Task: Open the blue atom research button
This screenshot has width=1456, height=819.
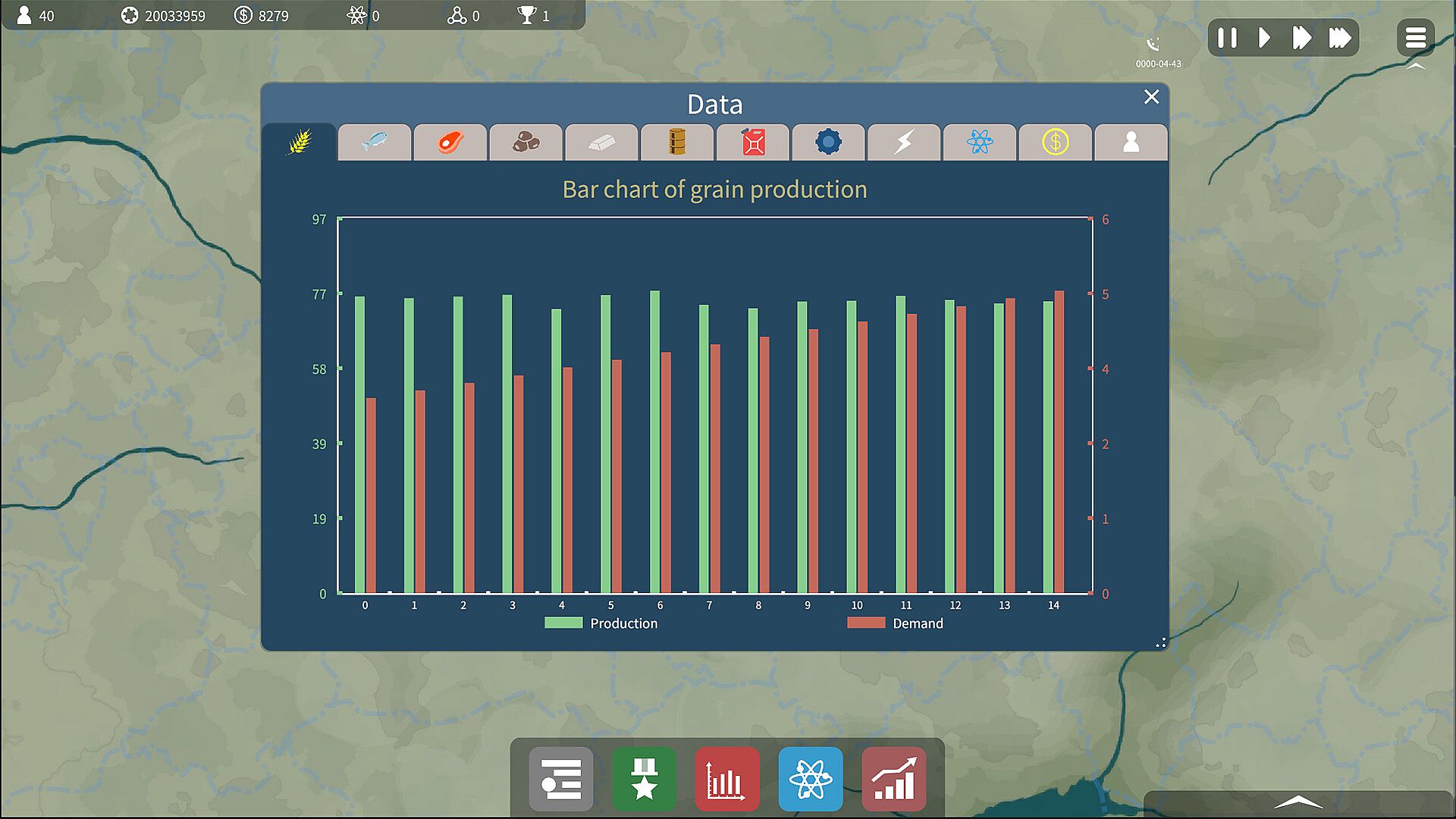Action: point(810,780)
